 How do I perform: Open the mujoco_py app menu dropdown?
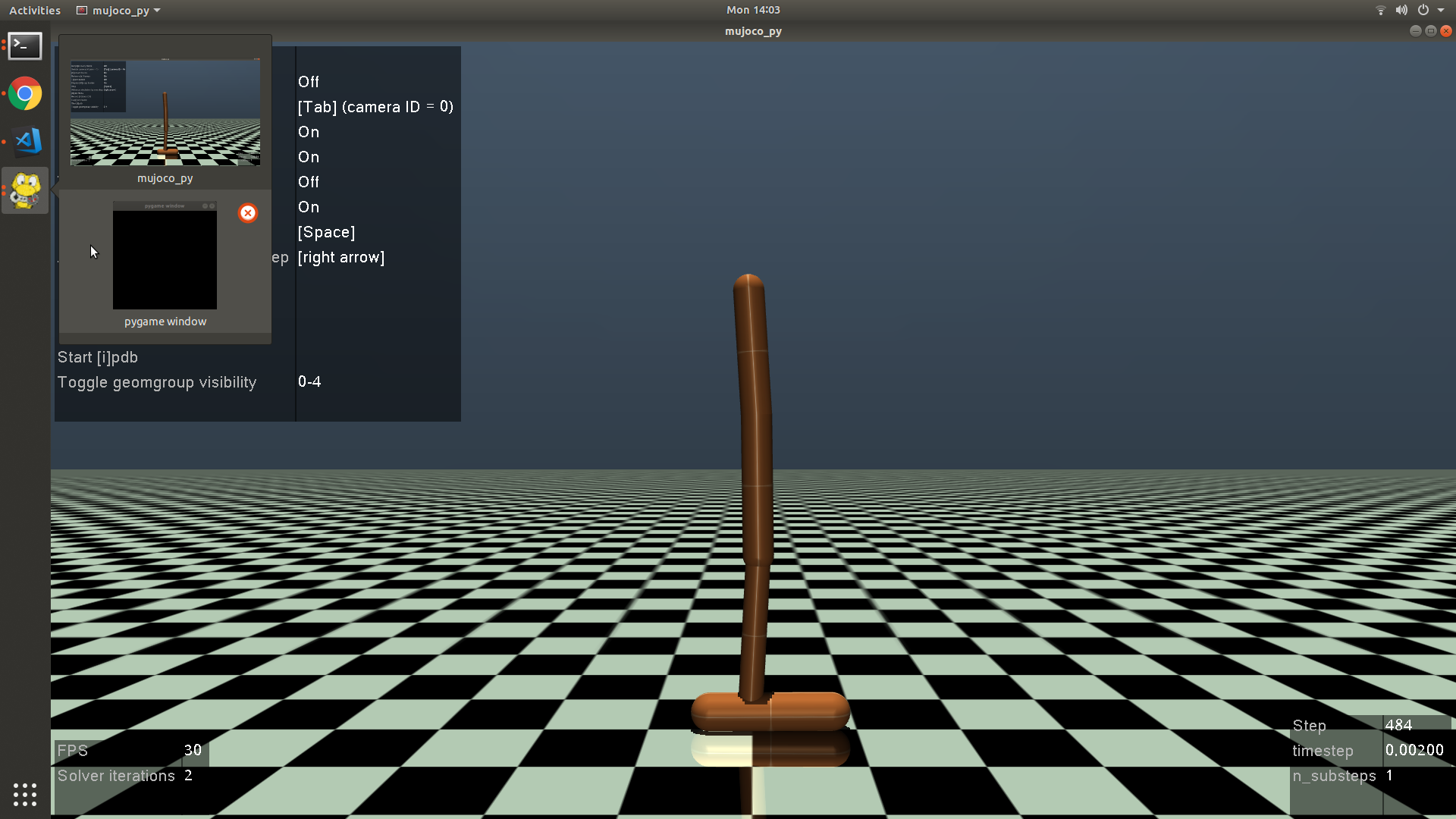point(119,10)
